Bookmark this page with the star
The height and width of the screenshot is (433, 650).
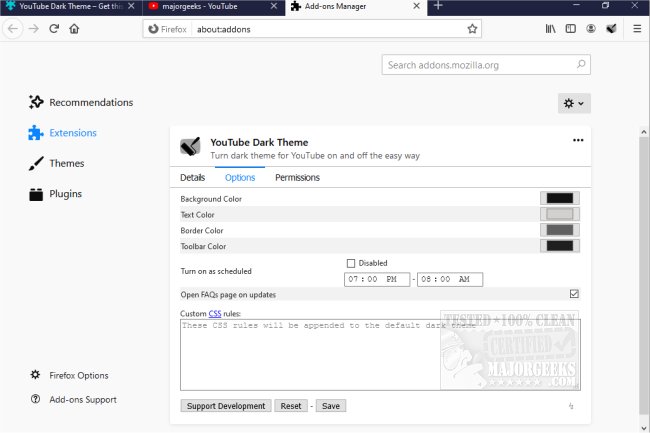(472, 29)
